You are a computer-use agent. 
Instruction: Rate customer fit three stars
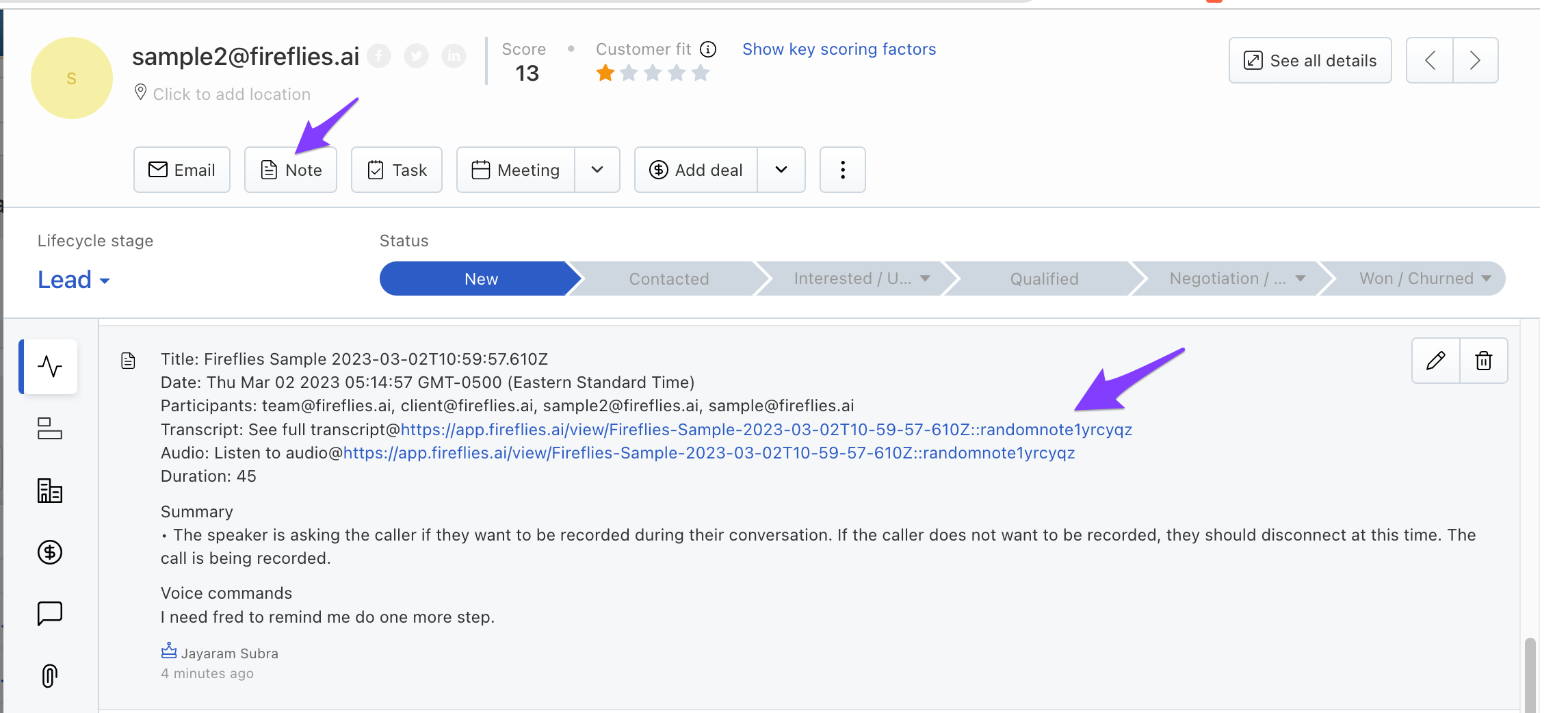[x=653, y=73]
